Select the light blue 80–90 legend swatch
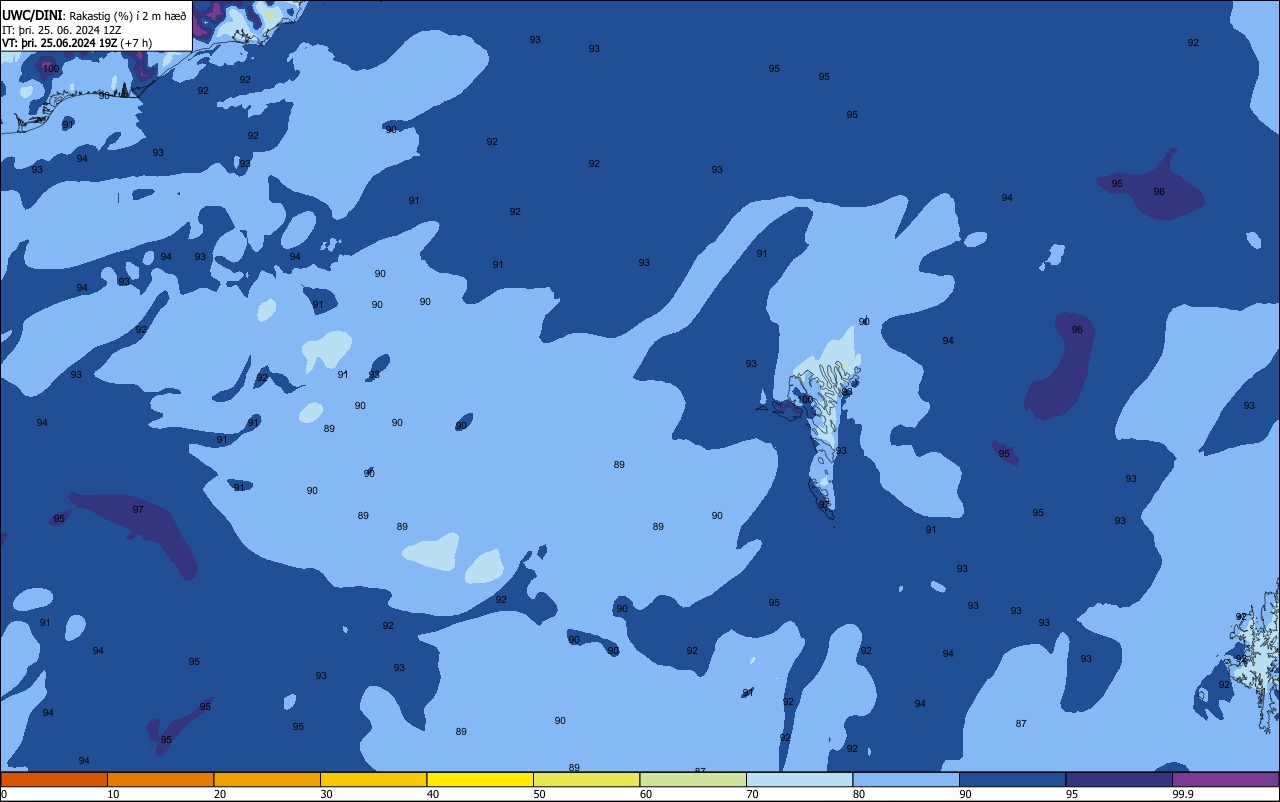This screenshot has height=802, width=1280. point(906,779)
